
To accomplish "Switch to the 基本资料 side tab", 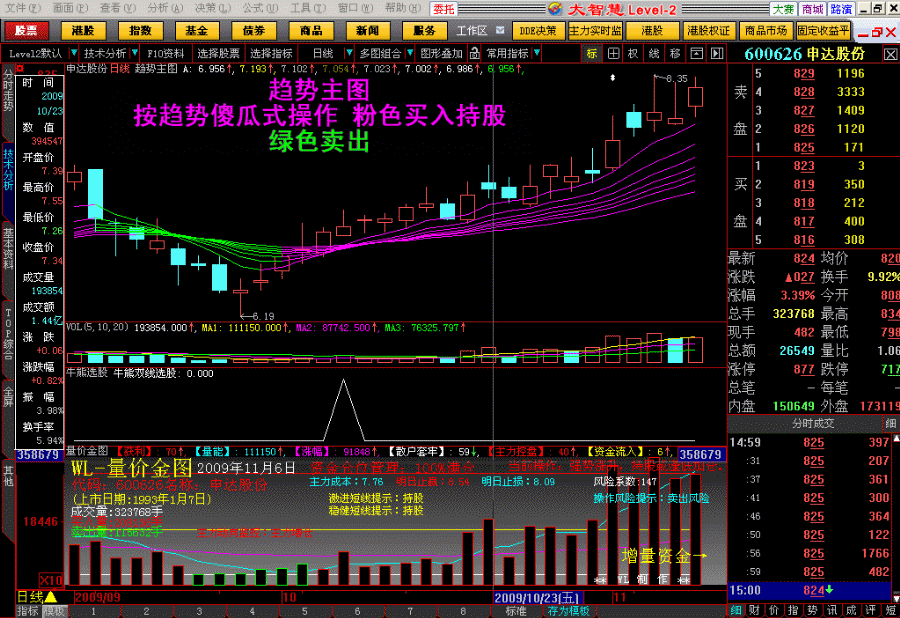I will click(x=7, y=248).
